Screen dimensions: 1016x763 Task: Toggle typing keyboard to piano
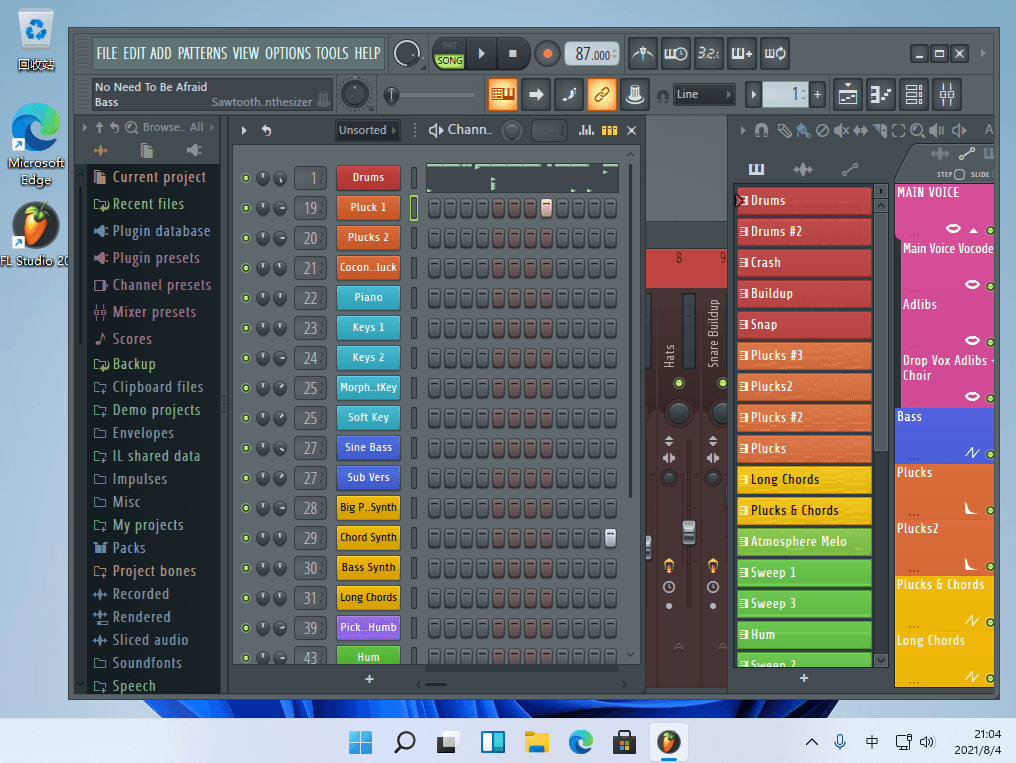(x=503, y=95)
